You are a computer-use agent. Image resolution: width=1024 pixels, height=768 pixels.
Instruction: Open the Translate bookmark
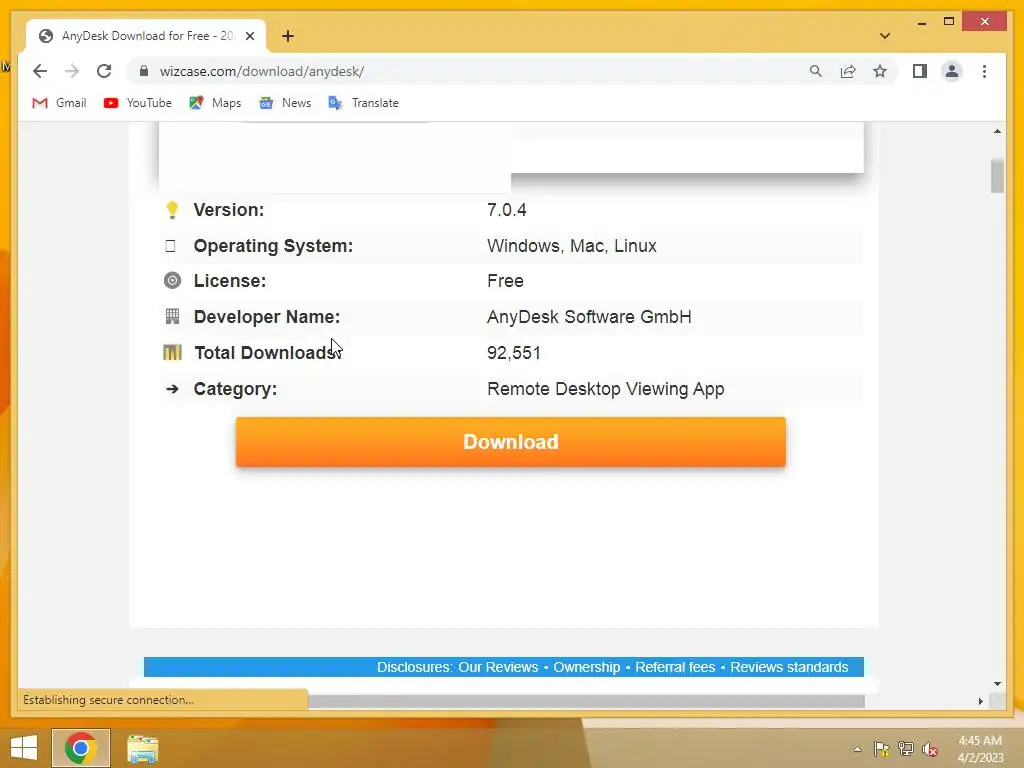point(364,103)
